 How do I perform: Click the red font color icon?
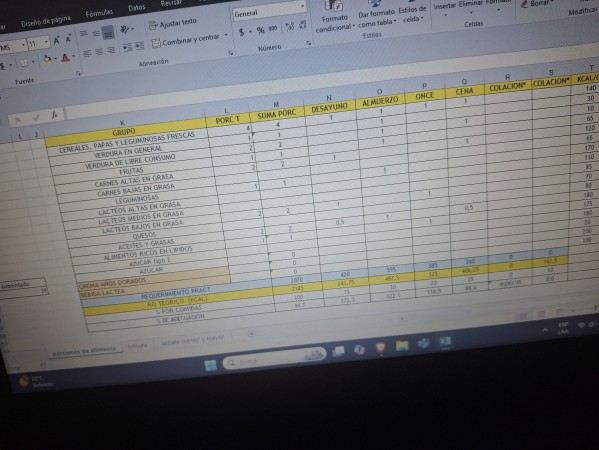click(65, 58)
